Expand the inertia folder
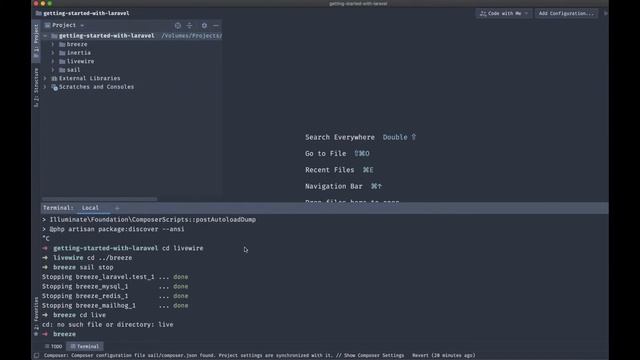640x360 pixels. 53,53
